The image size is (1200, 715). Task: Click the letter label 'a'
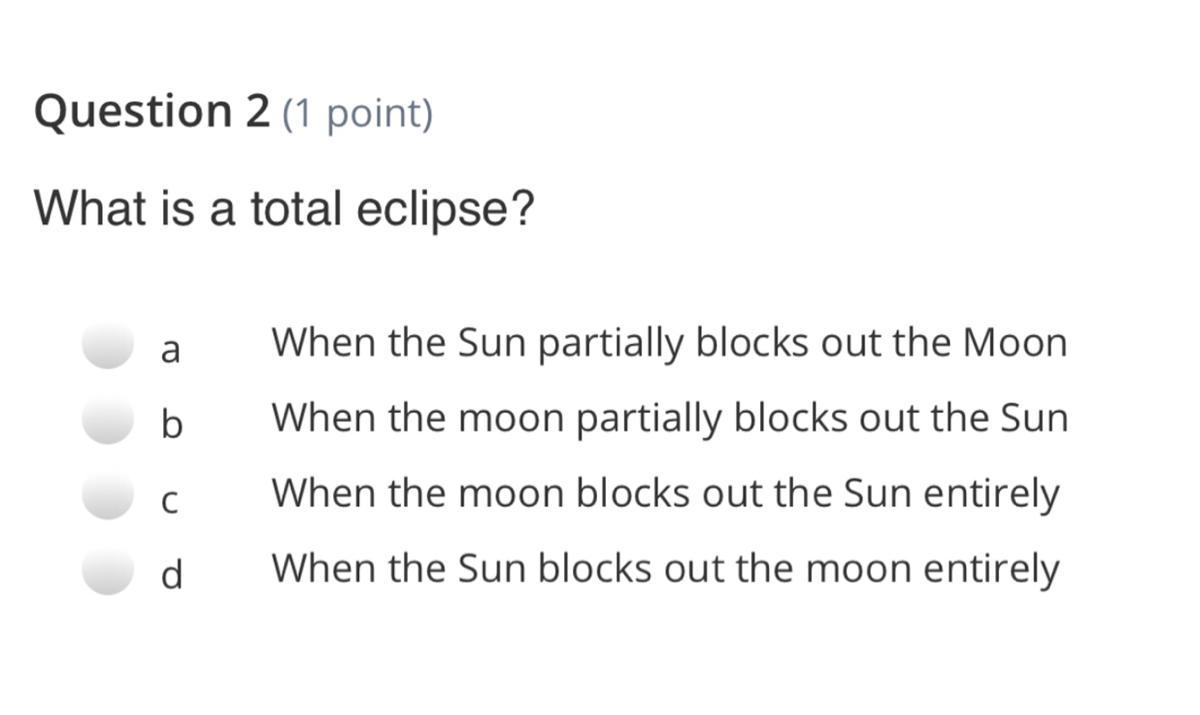pos(171,350)
